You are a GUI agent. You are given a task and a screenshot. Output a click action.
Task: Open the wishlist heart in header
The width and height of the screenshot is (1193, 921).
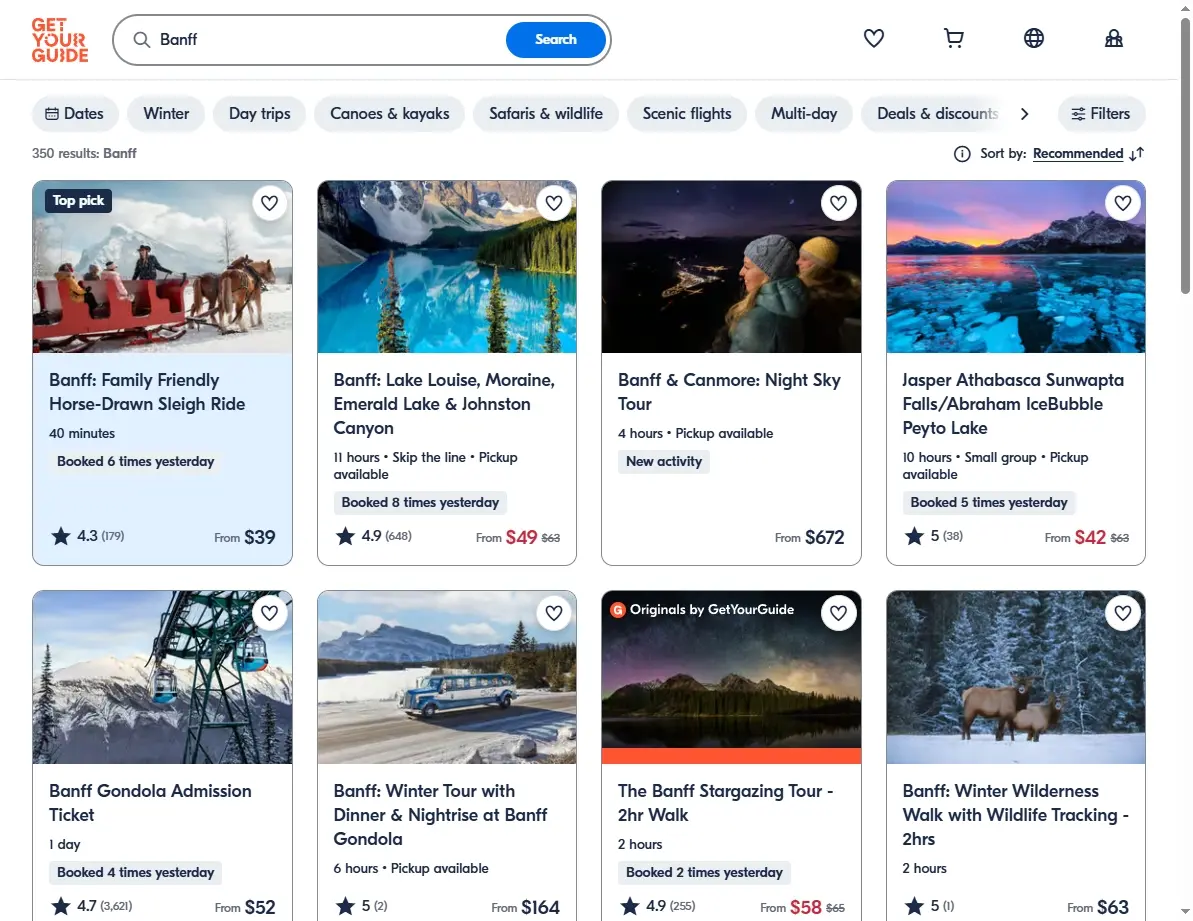tap(873, 38)
